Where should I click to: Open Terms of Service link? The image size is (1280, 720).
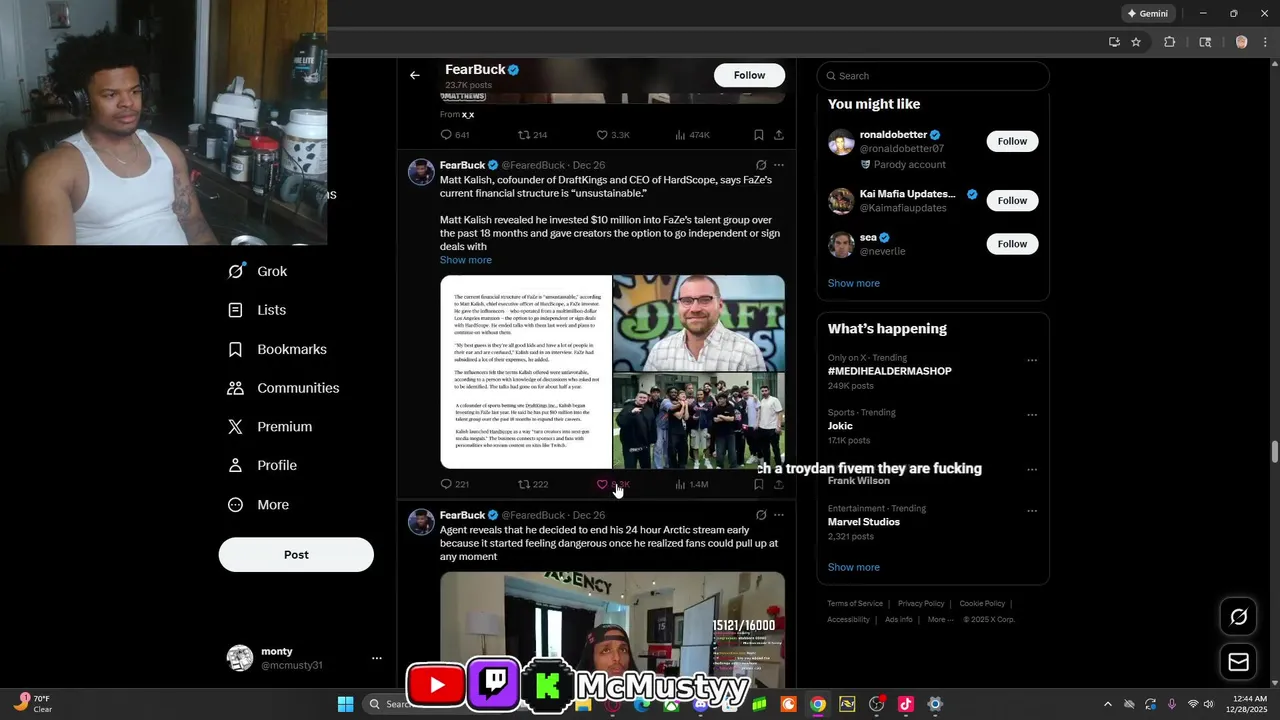click(855, 604)
